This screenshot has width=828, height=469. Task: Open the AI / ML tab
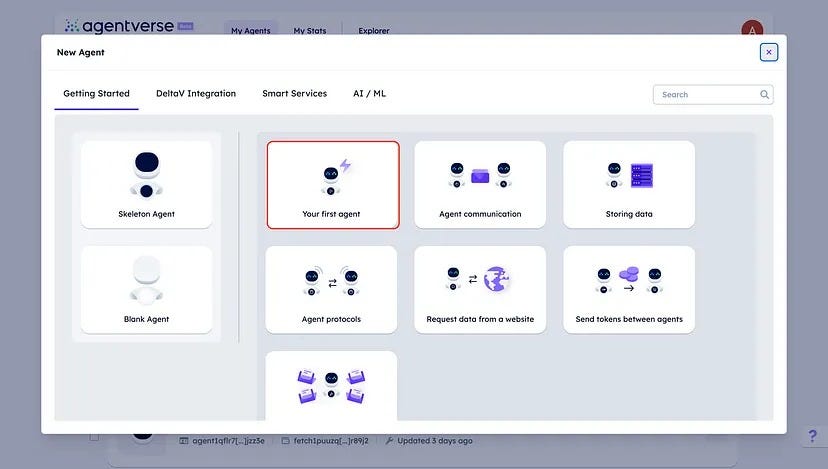click(369, 93)
